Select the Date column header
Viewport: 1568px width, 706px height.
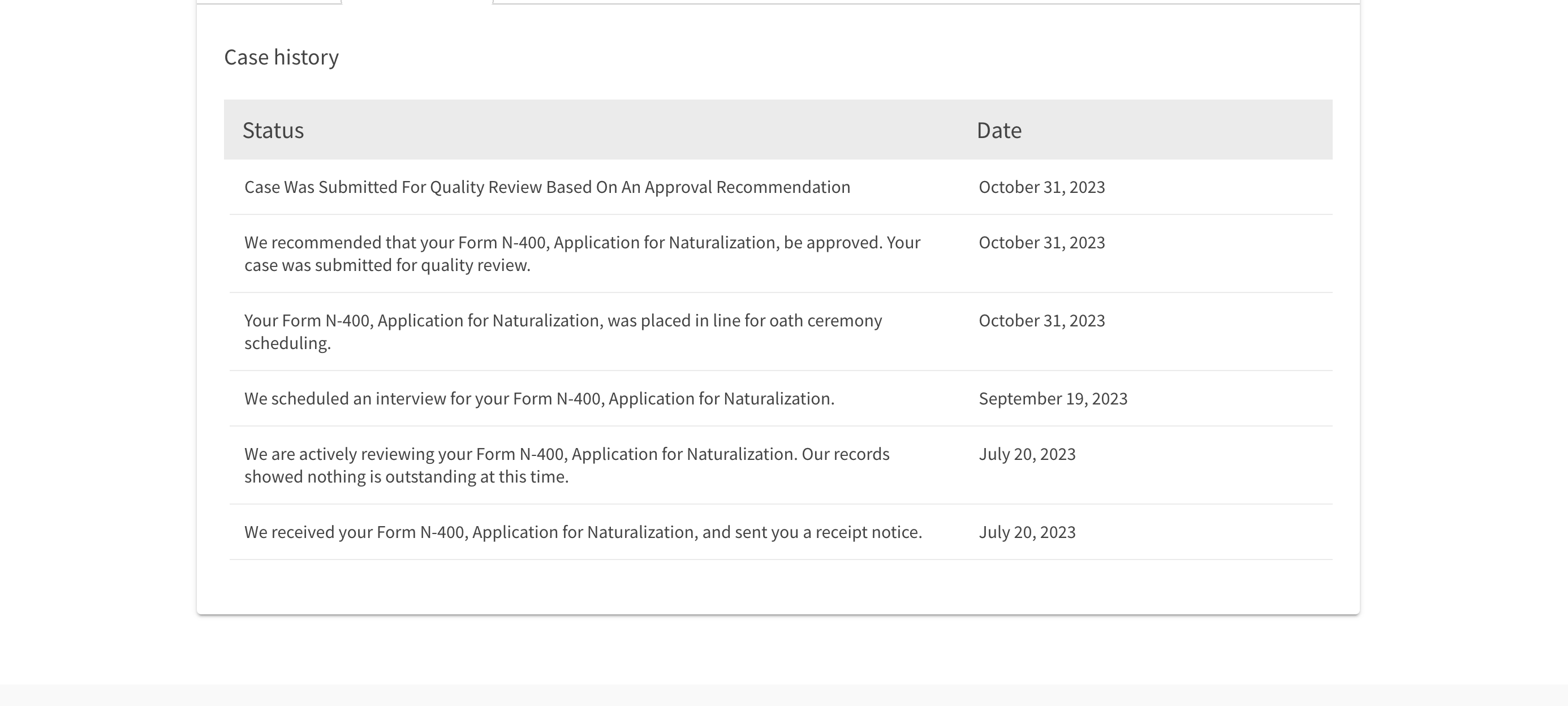click(999, 130)
